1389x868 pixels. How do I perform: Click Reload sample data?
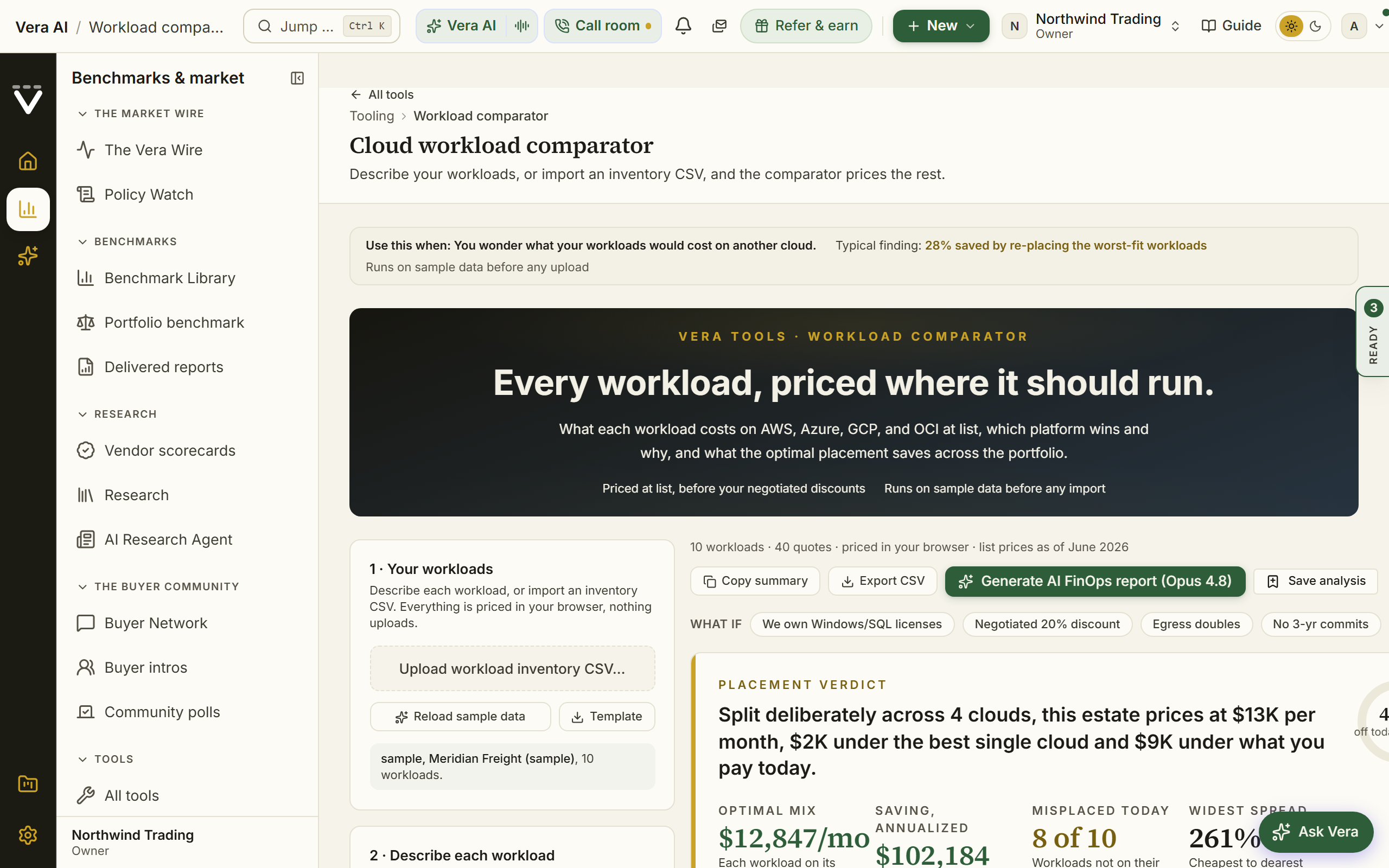(460, 717)
